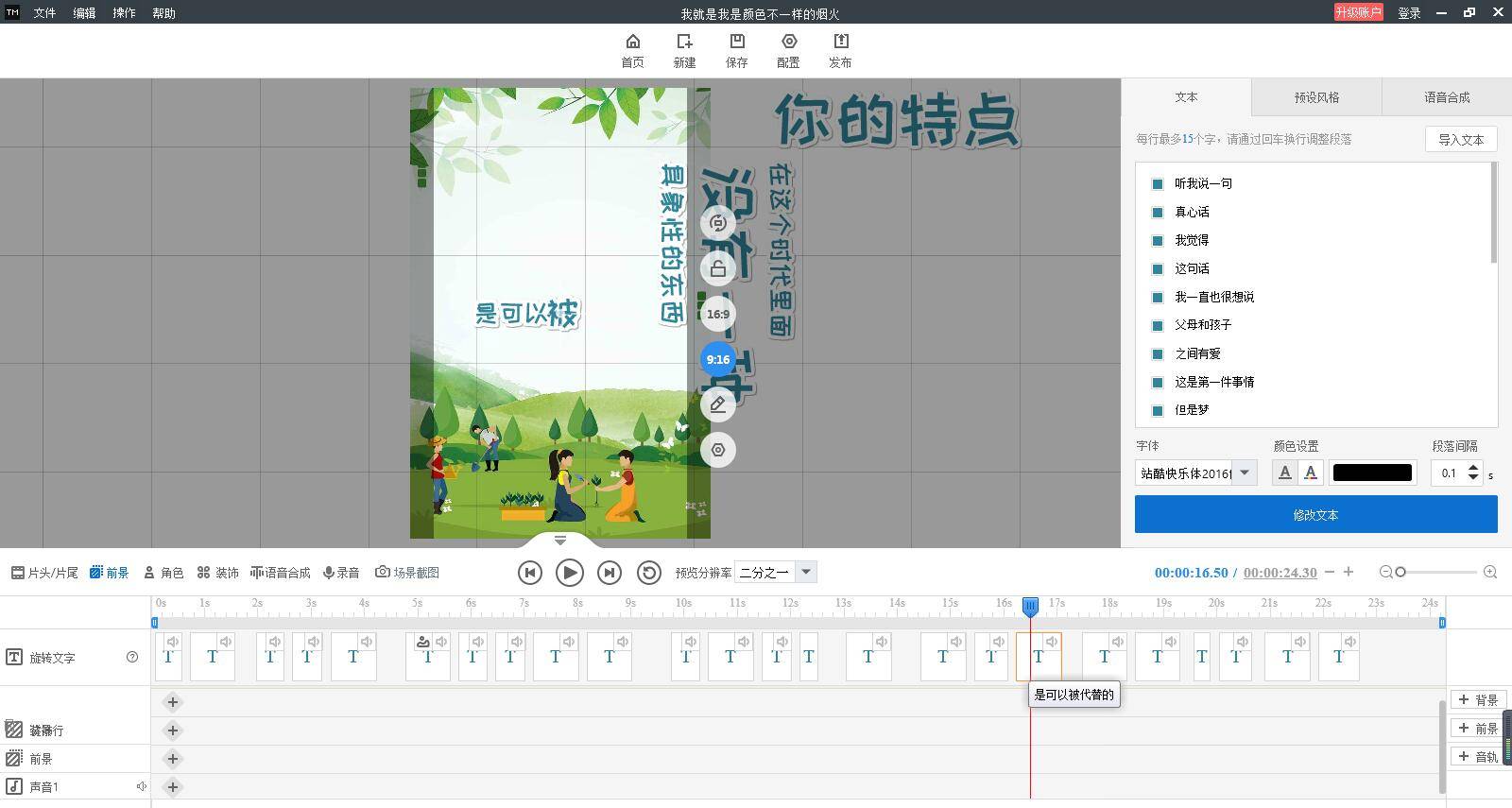This screenshot has height=808, width=1512.
Task: Toggle the canvas lock icon
Action: click(x=718, y=268)
